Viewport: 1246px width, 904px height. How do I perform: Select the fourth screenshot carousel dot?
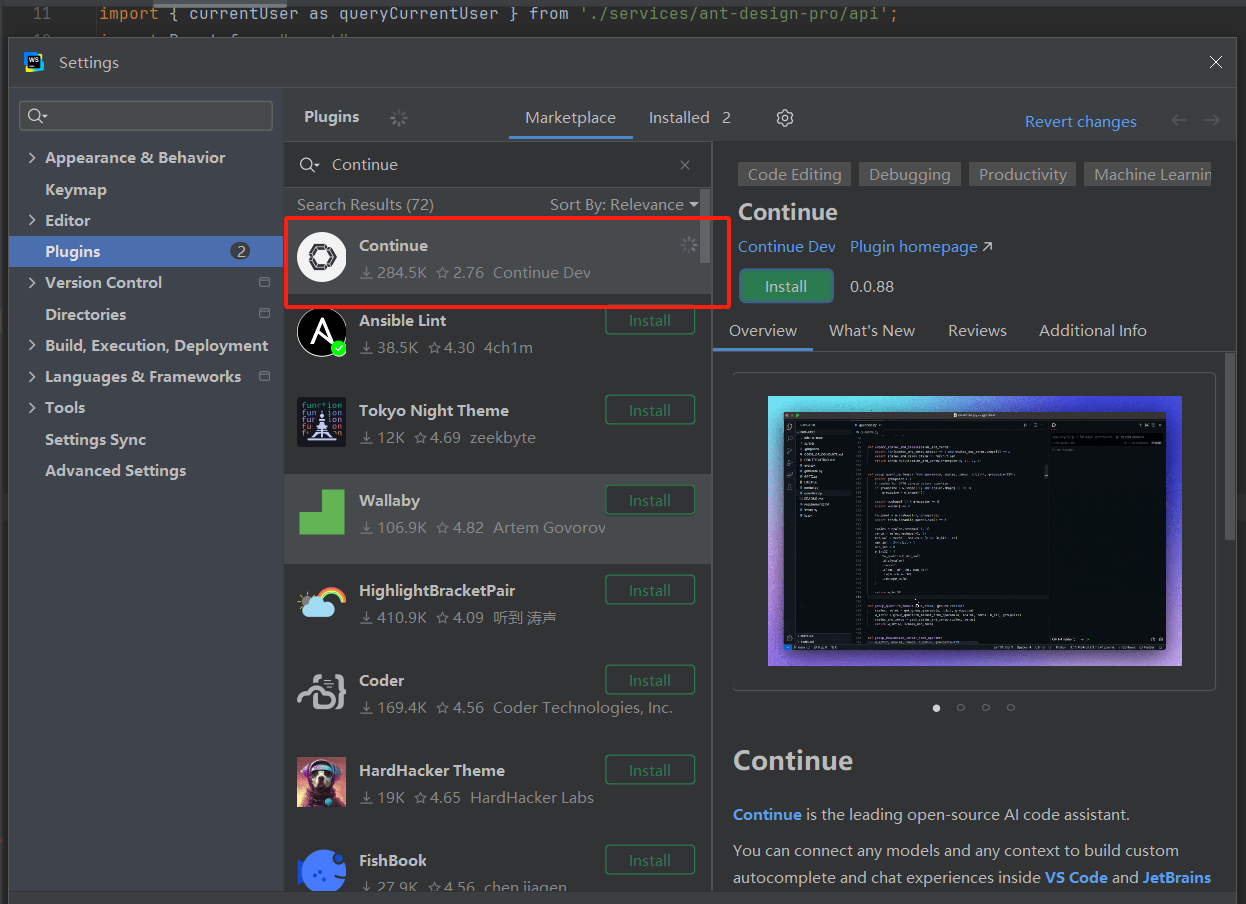coord(1011,708)
